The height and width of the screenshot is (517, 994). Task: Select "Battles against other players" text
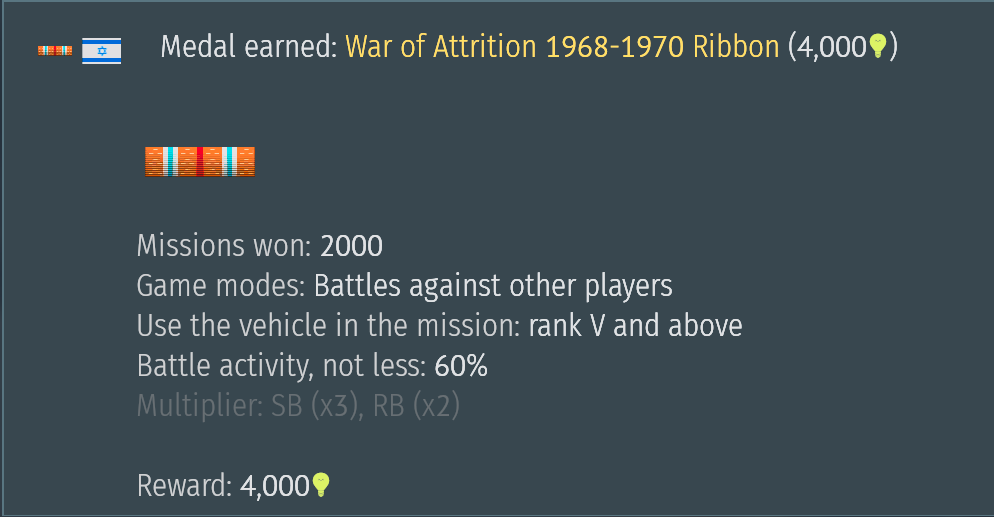(493, 286)
